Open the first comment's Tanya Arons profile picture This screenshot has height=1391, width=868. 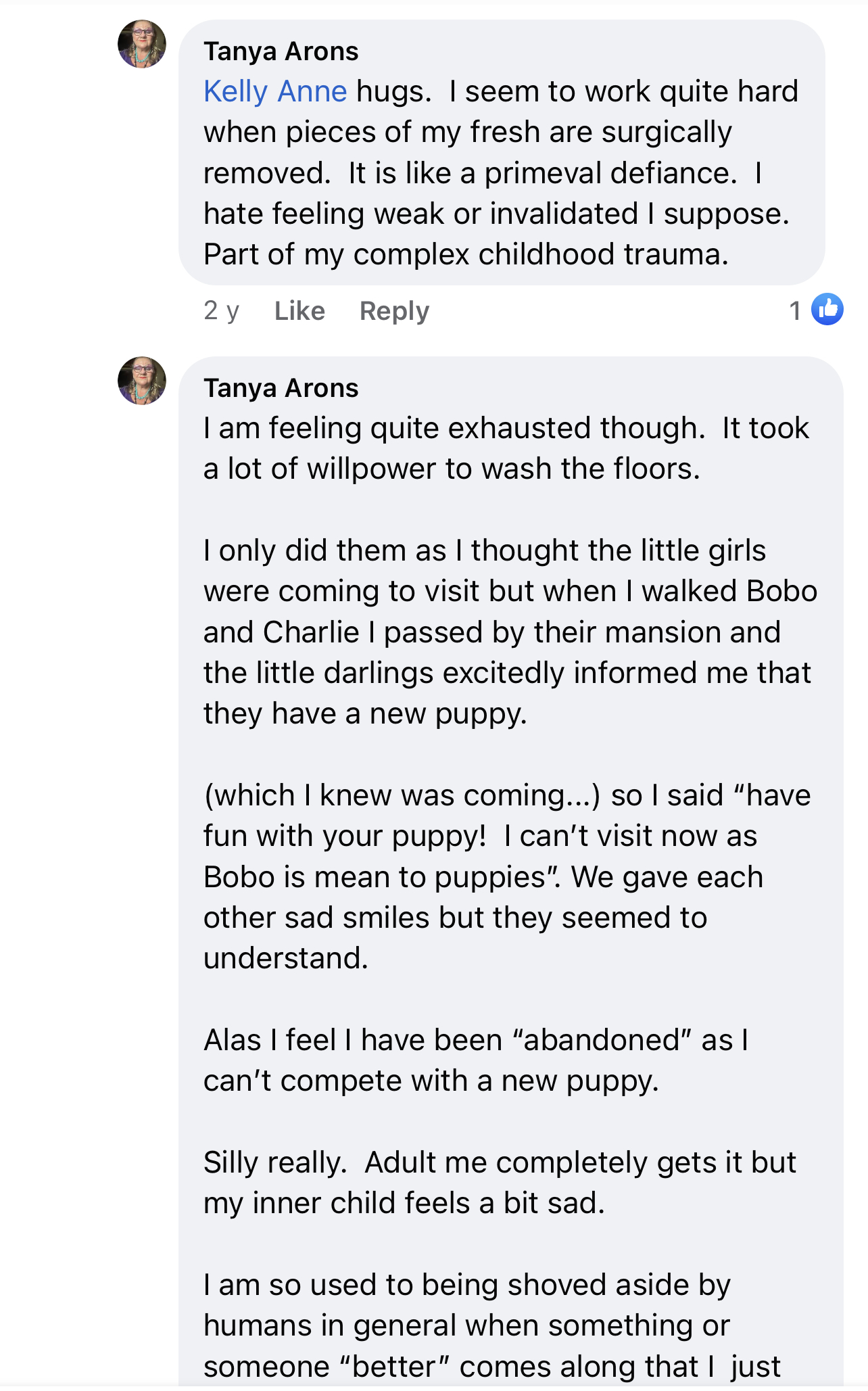coord(142,44)
